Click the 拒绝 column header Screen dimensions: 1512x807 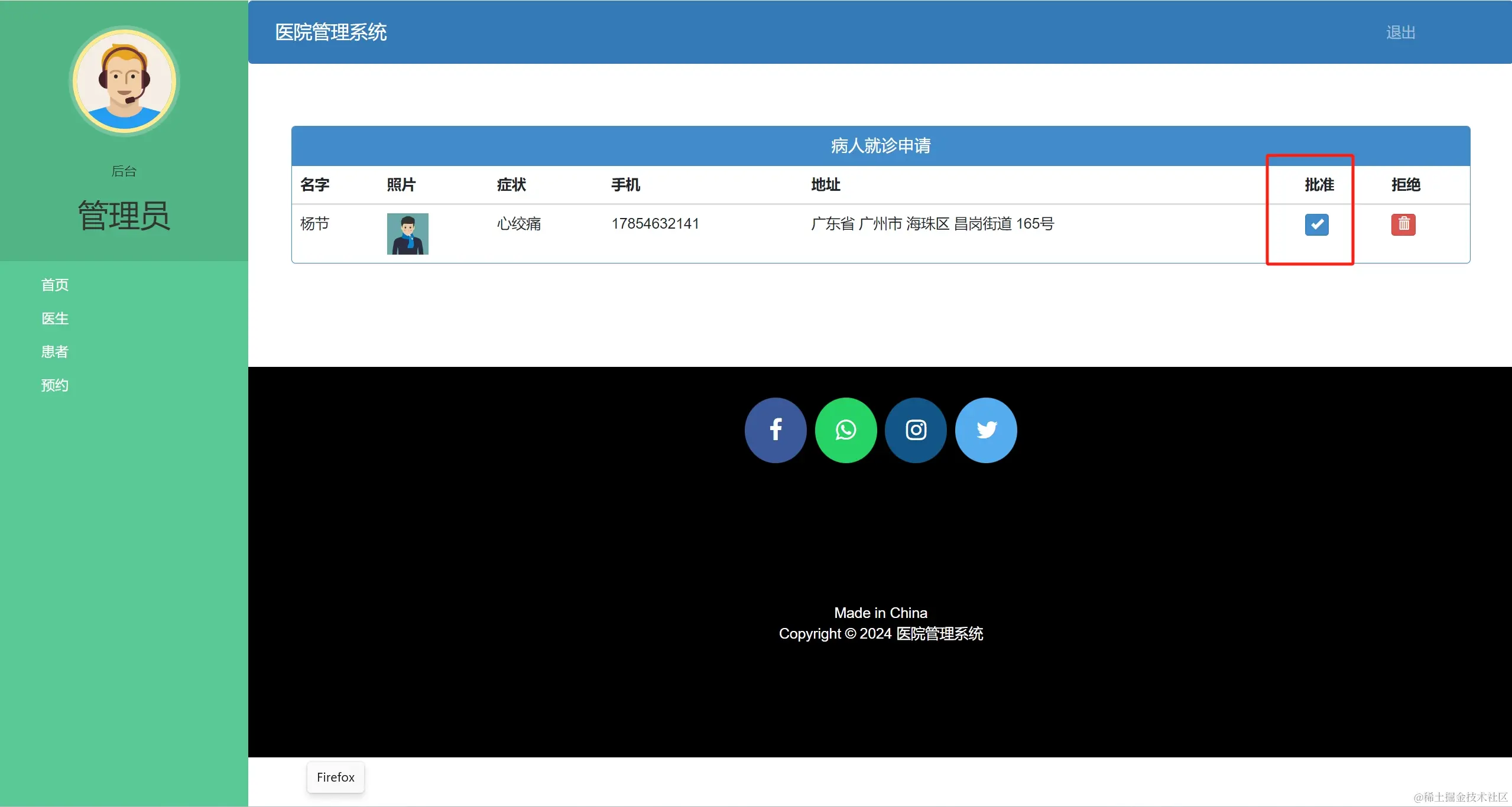(1406, 185)
